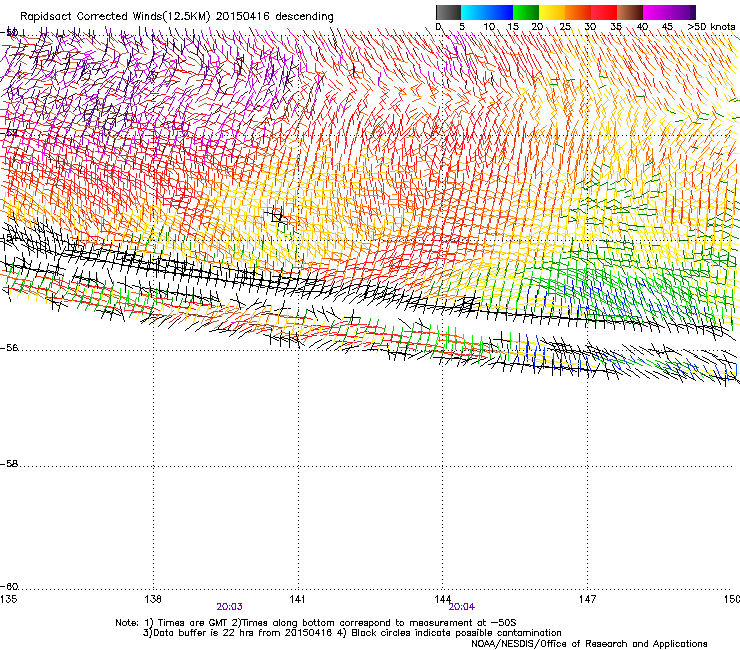The width and height of the screenshot is (740, 650).
Task: Click the orange 25-30 knots legend swatch
Action: tap(578, 12)
